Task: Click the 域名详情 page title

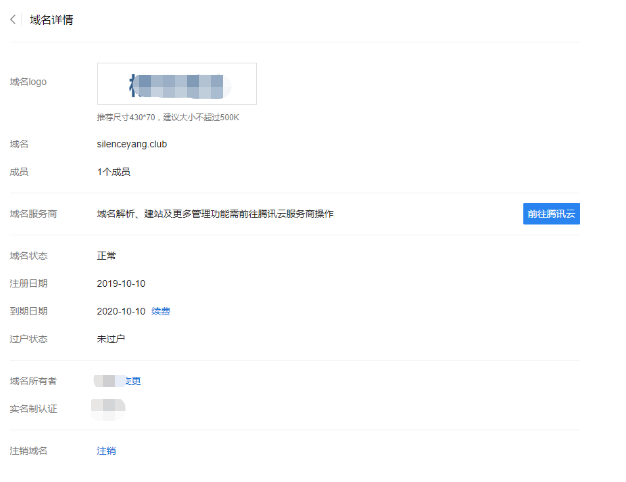Action: pyautogui.click(x=50, y=20)
